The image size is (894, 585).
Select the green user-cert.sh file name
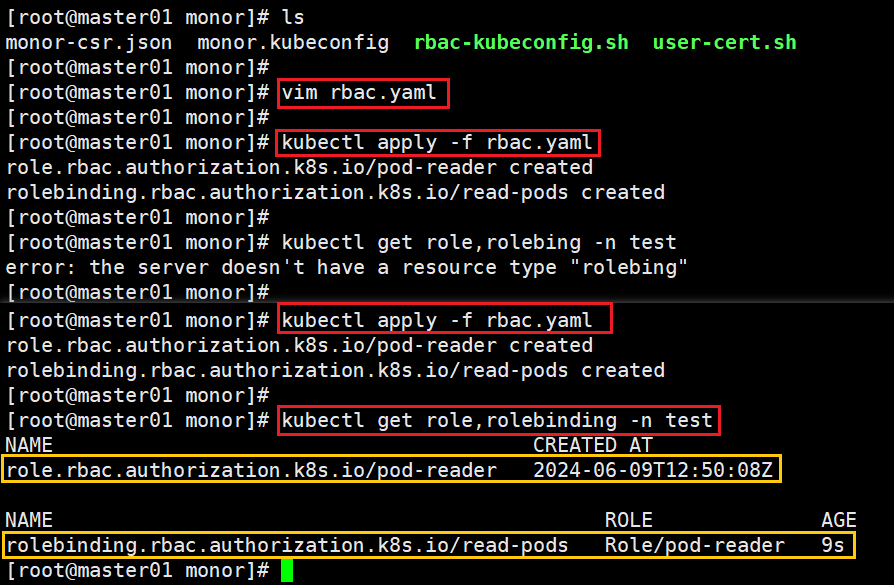724,42
